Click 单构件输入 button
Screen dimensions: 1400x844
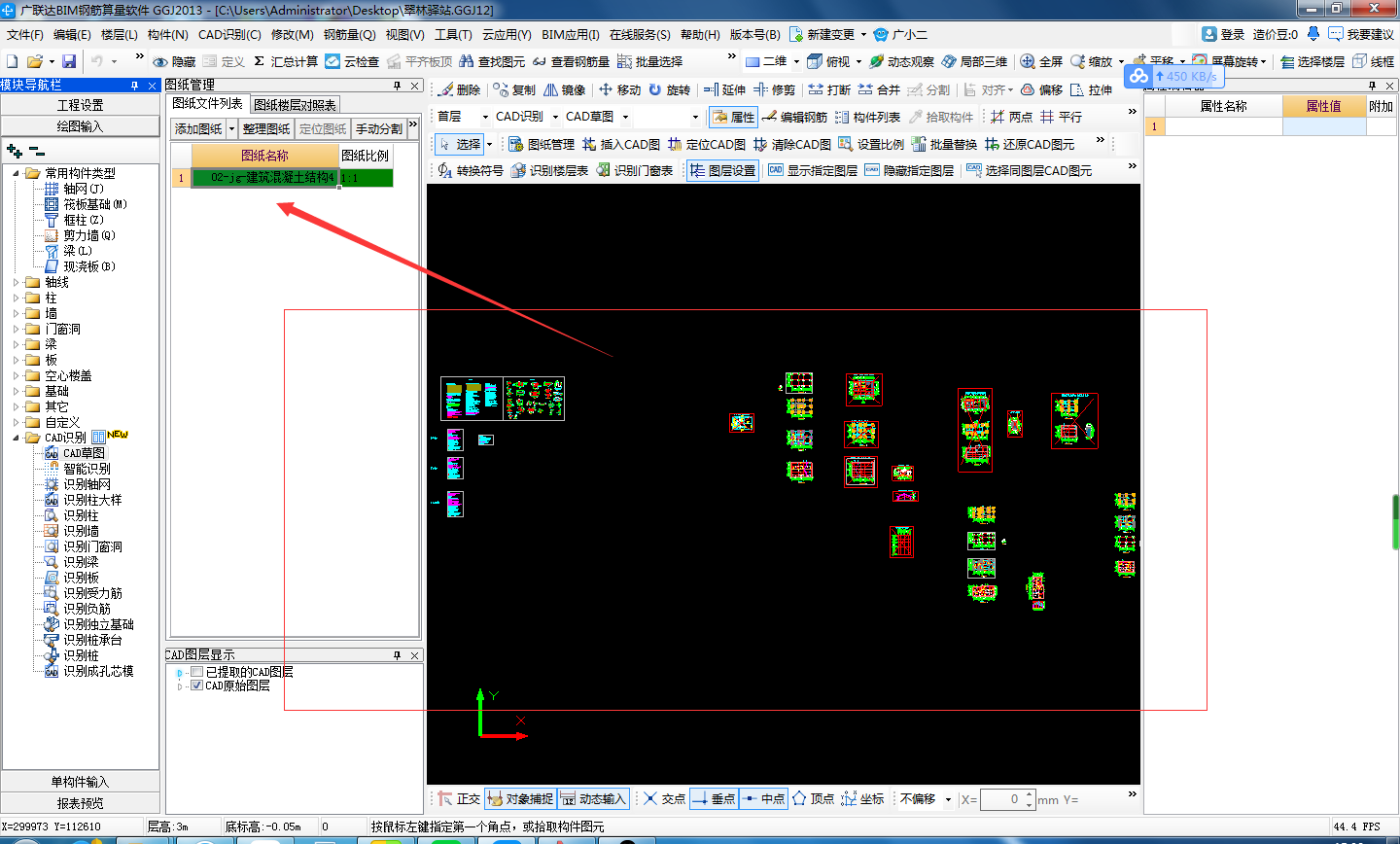tap(80, 782)
